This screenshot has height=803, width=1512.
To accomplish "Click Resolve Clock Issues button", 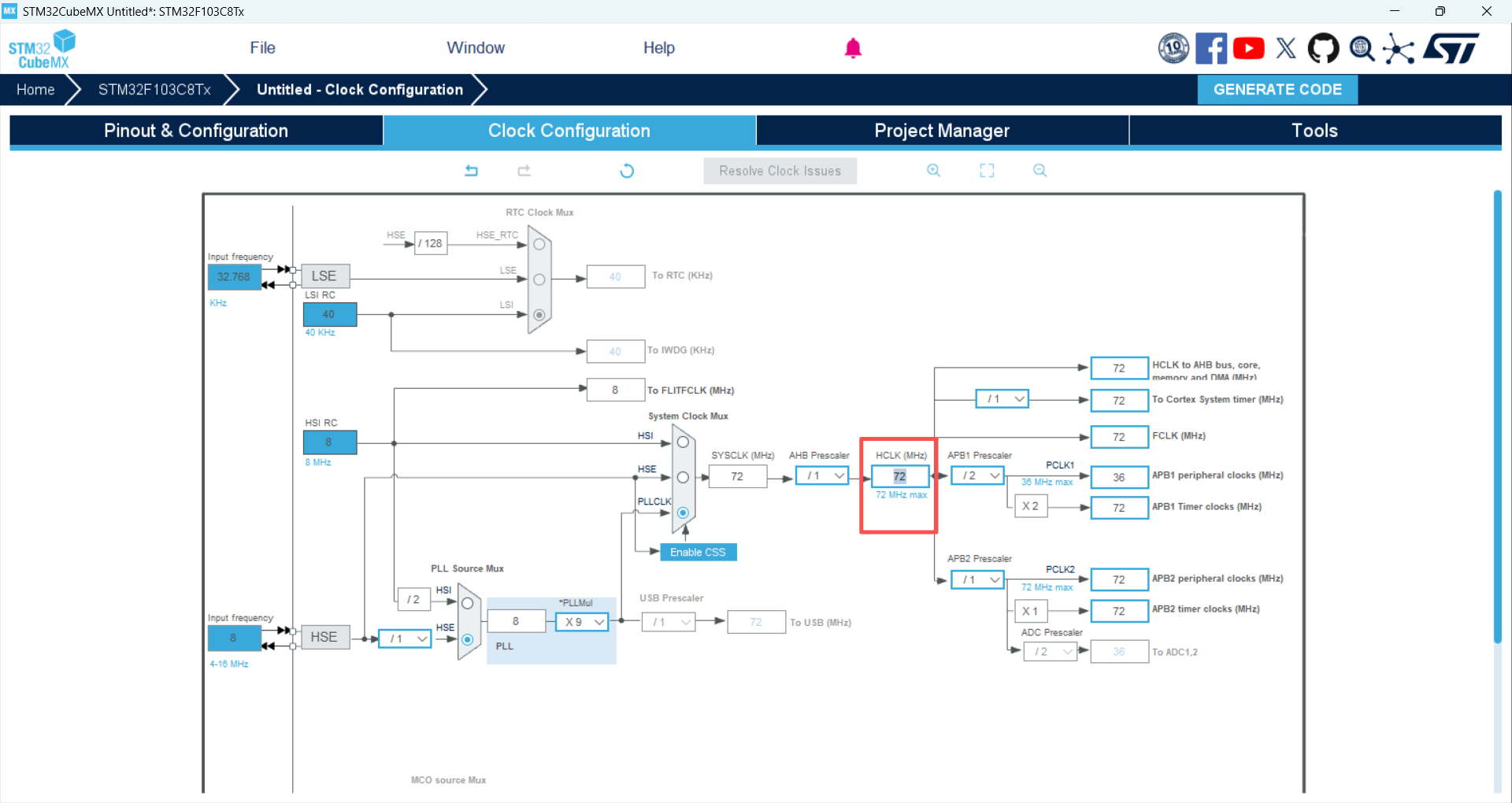I will point(780,171).
